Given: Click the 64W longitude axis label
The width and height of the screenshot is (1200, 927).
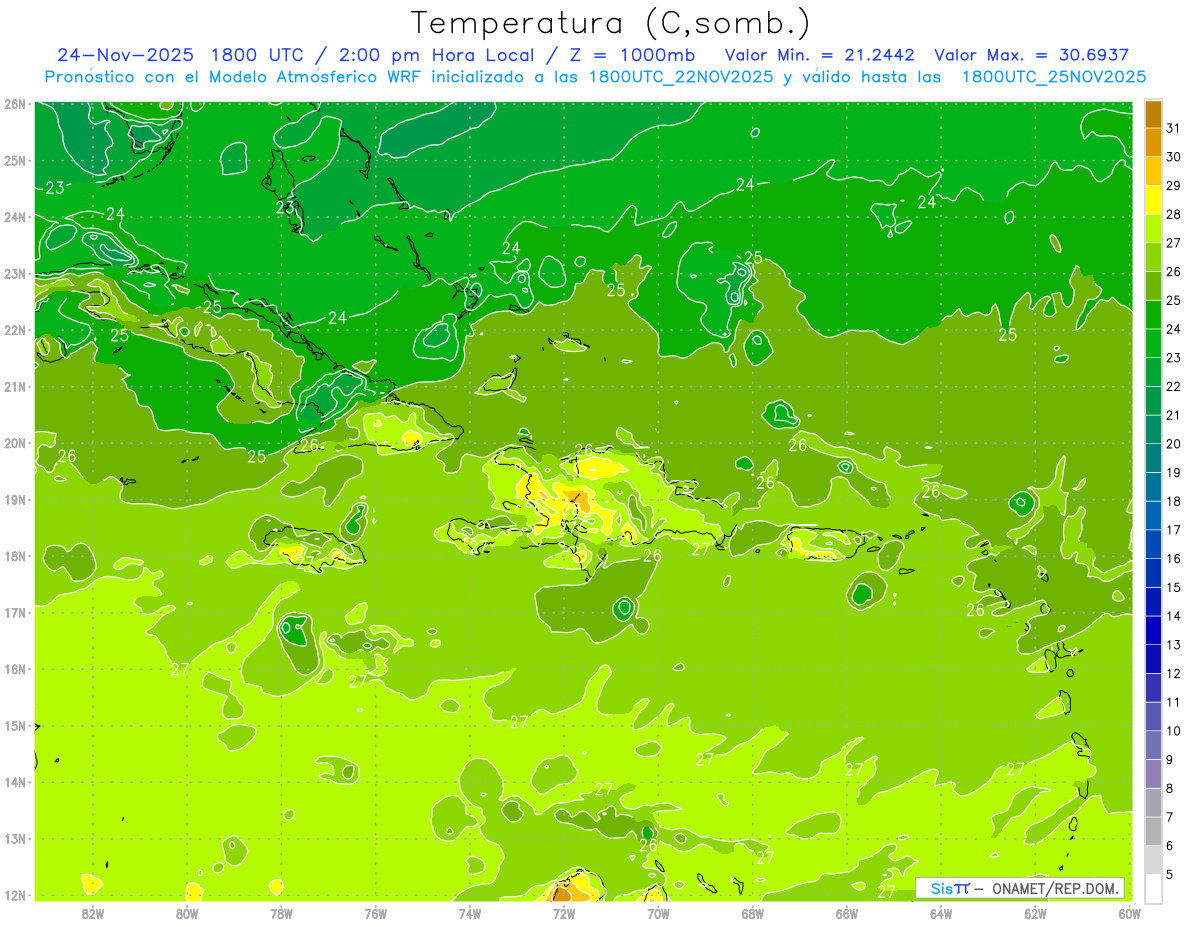Looking at the screenshot, I should click(940, 913).
